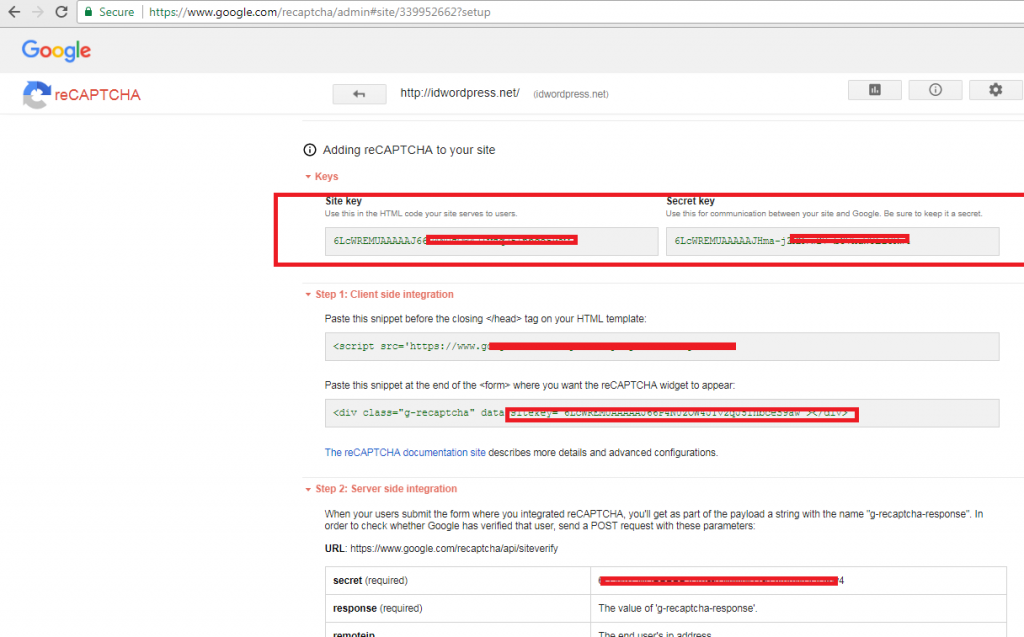This screenshot has width=1024, height=637.
Task: Click the browser back arrow
Action: click(13, 13)
